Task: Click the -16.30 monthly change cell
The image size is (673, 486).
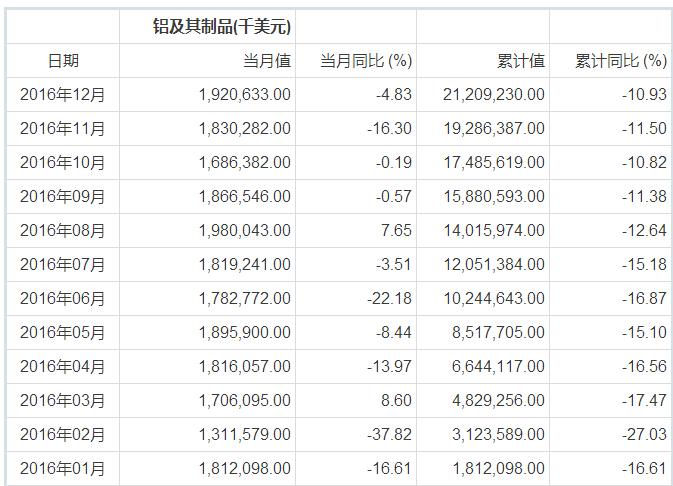Action: click(x=389, y=128)
